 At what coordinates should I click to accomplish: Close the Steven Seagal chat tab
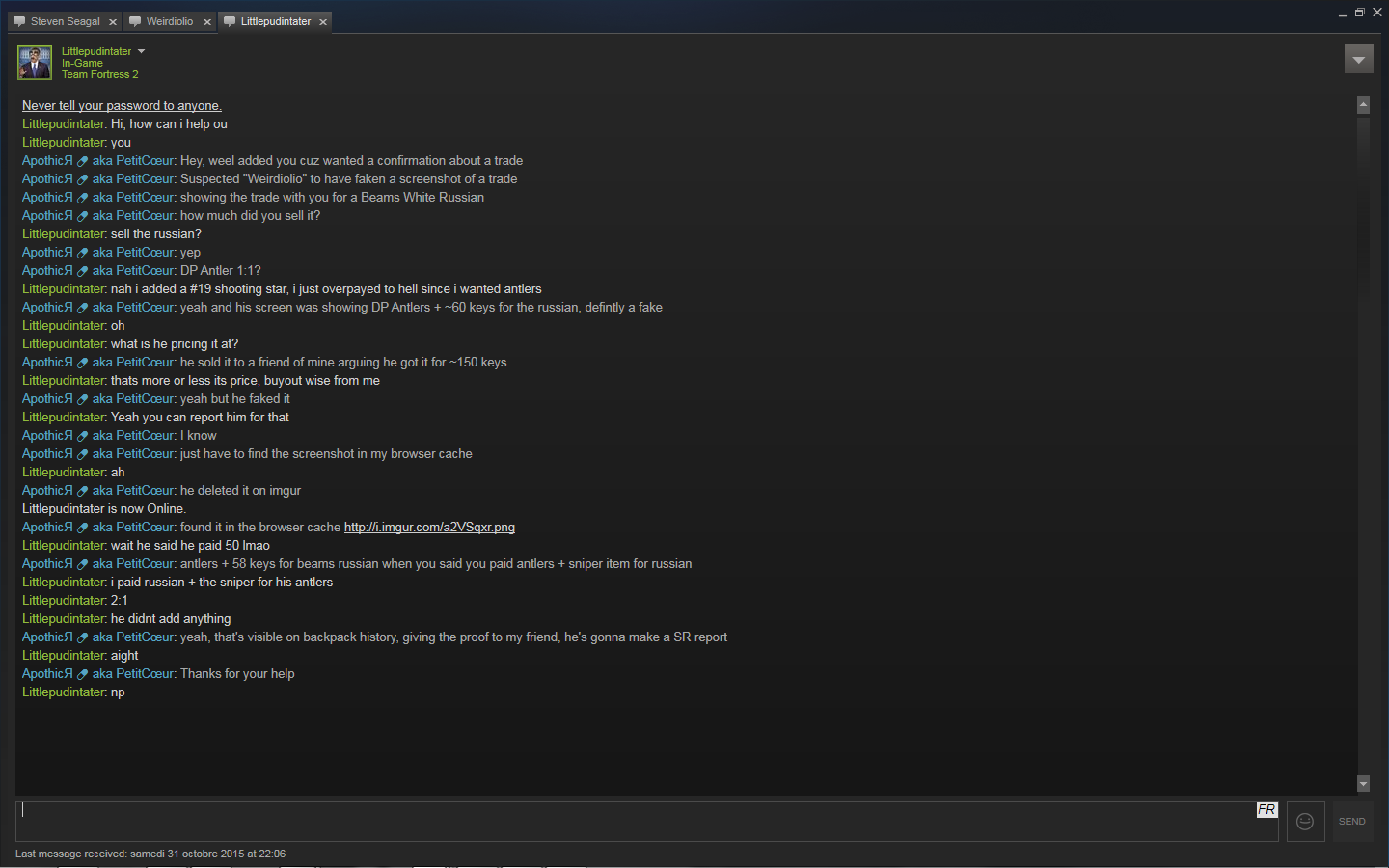(112, 22)
